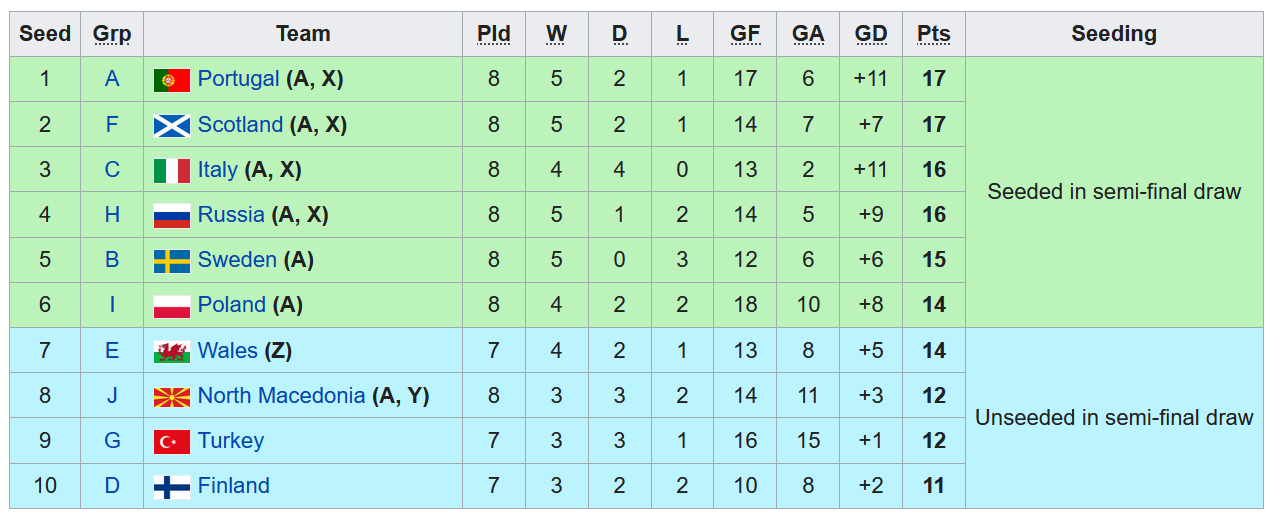Click the Pts column header abbreviation
1284x525 pixels.
(x=934, y=34)
